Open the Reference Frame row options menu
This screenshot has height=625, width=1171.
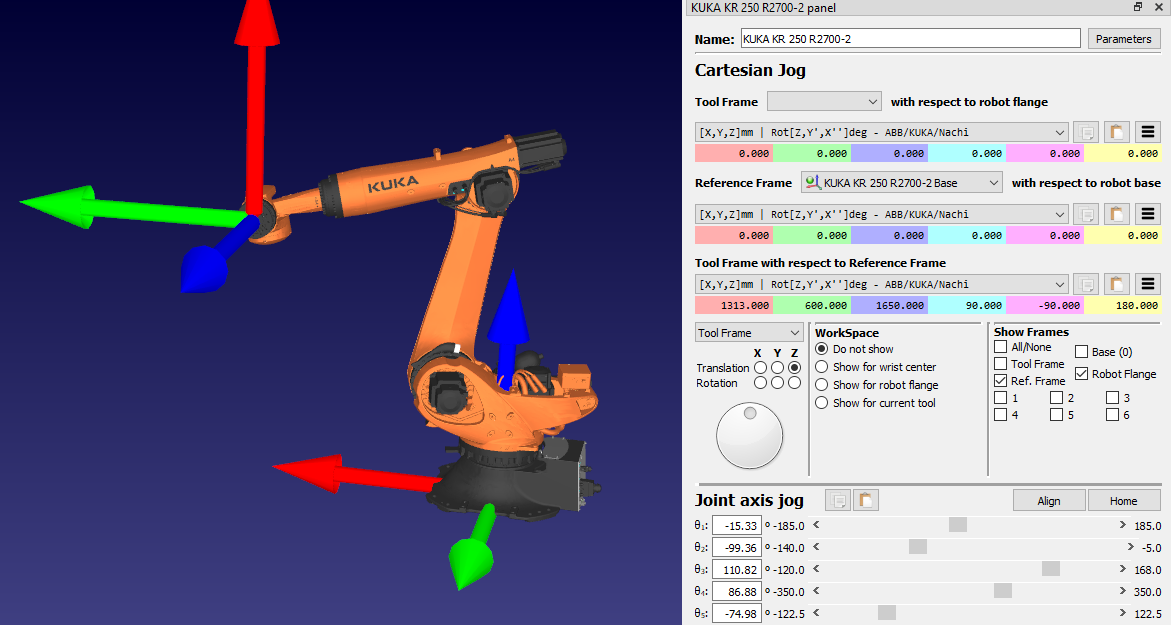pyautogui.click(x=1148, y=214)
